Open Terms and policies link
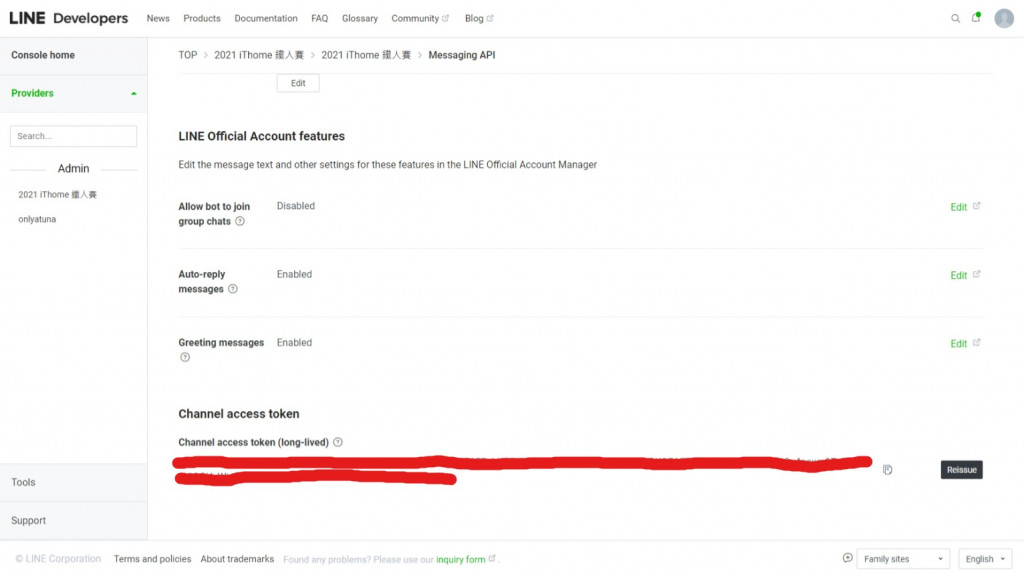1024x576 pixels. [x=152, y=559]
